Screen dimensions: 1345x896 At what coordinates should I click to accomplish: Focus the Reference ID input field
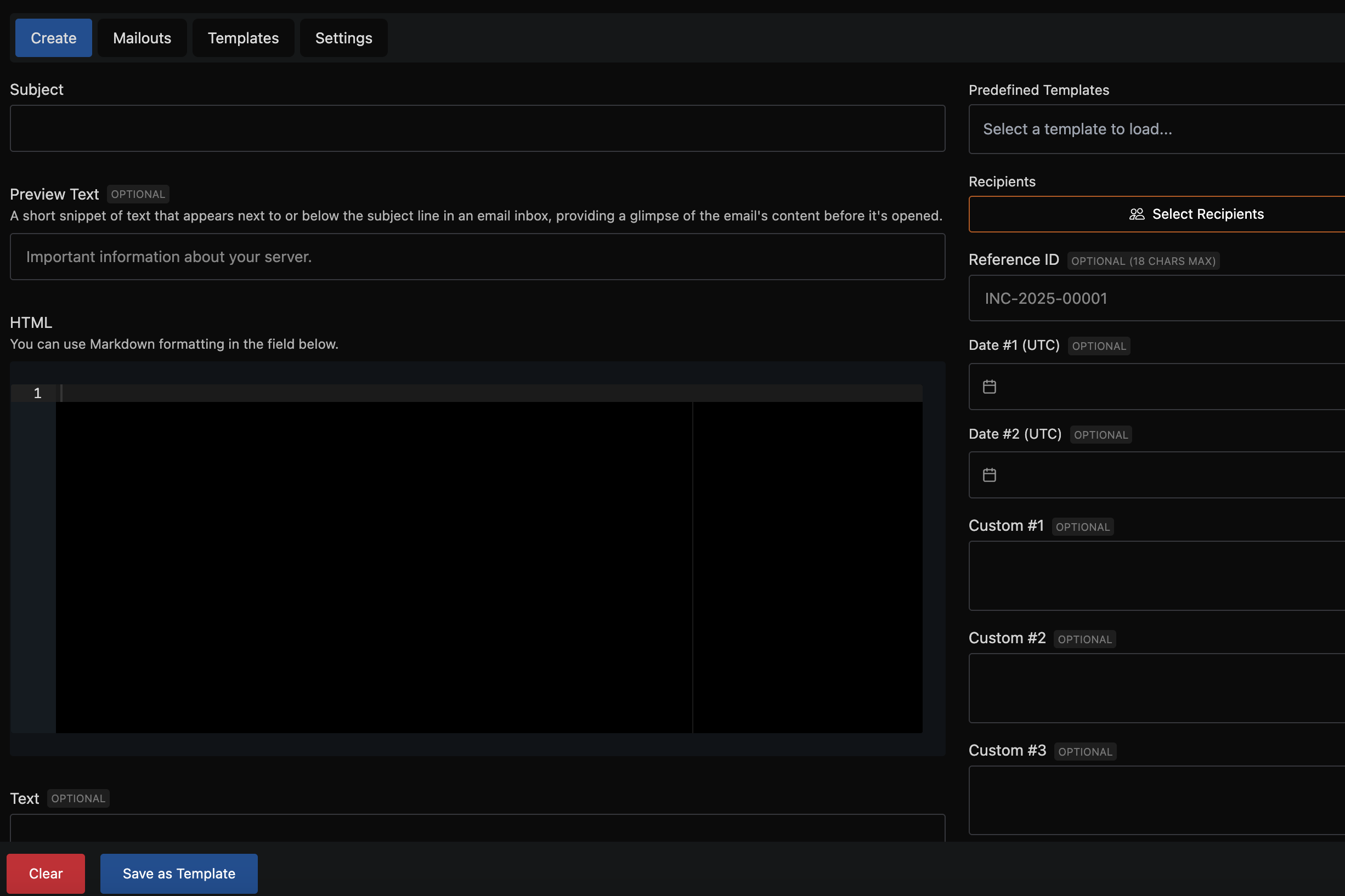[1157, 298]
